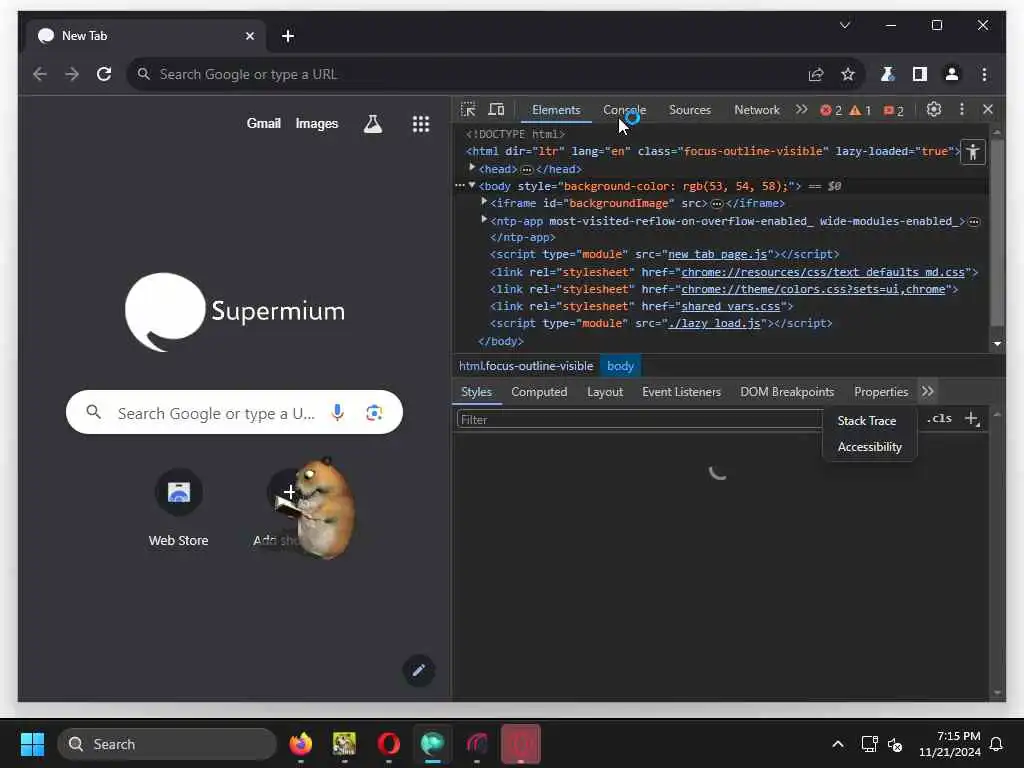Viewport: 1024px width, 768px height.
Task: Choose Stack Trace from the menu
Action: (867, 421)
